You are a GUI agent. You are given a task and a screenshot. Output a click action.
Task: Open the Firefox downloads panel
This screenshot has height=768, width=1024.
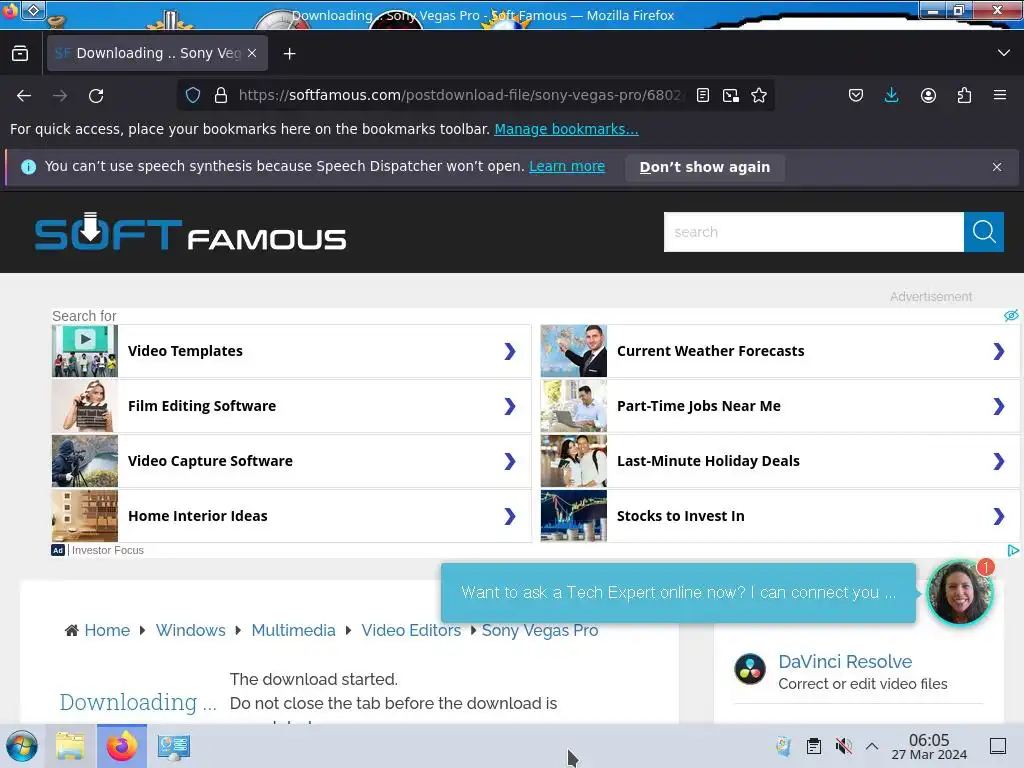tap(891, 95)
